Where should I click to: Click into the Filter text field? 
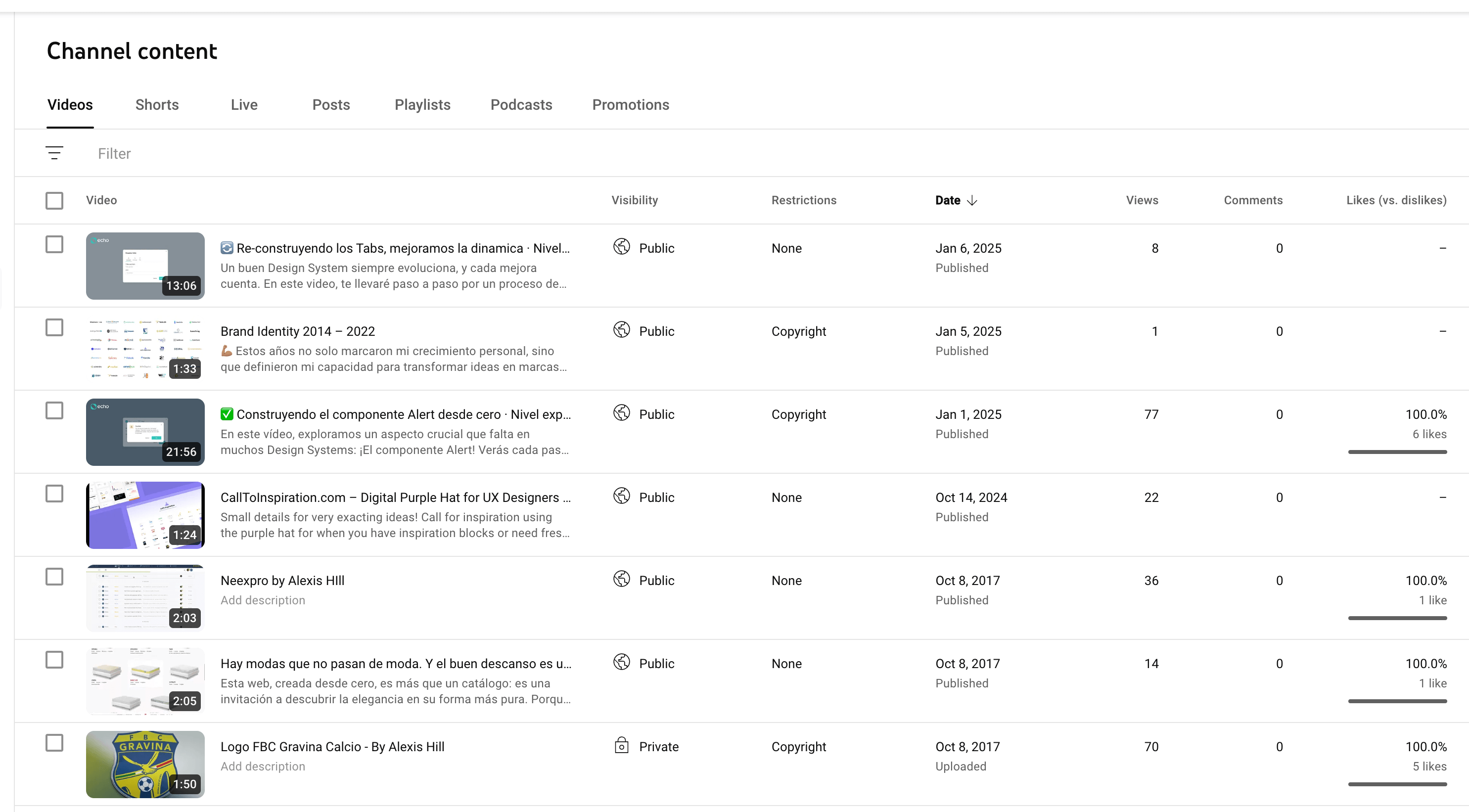114,153
